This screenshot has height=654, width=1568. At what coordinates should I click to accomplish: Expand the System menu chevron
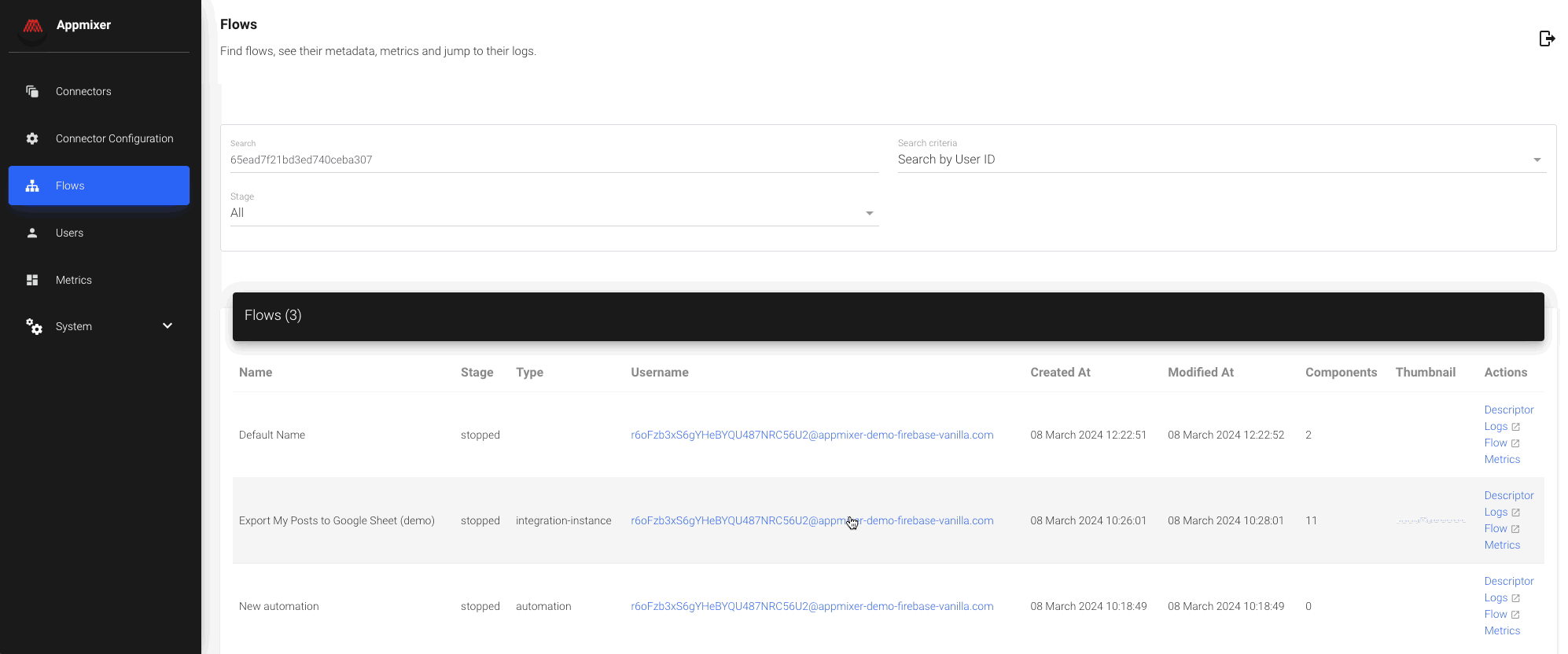(x=167, y=325)
